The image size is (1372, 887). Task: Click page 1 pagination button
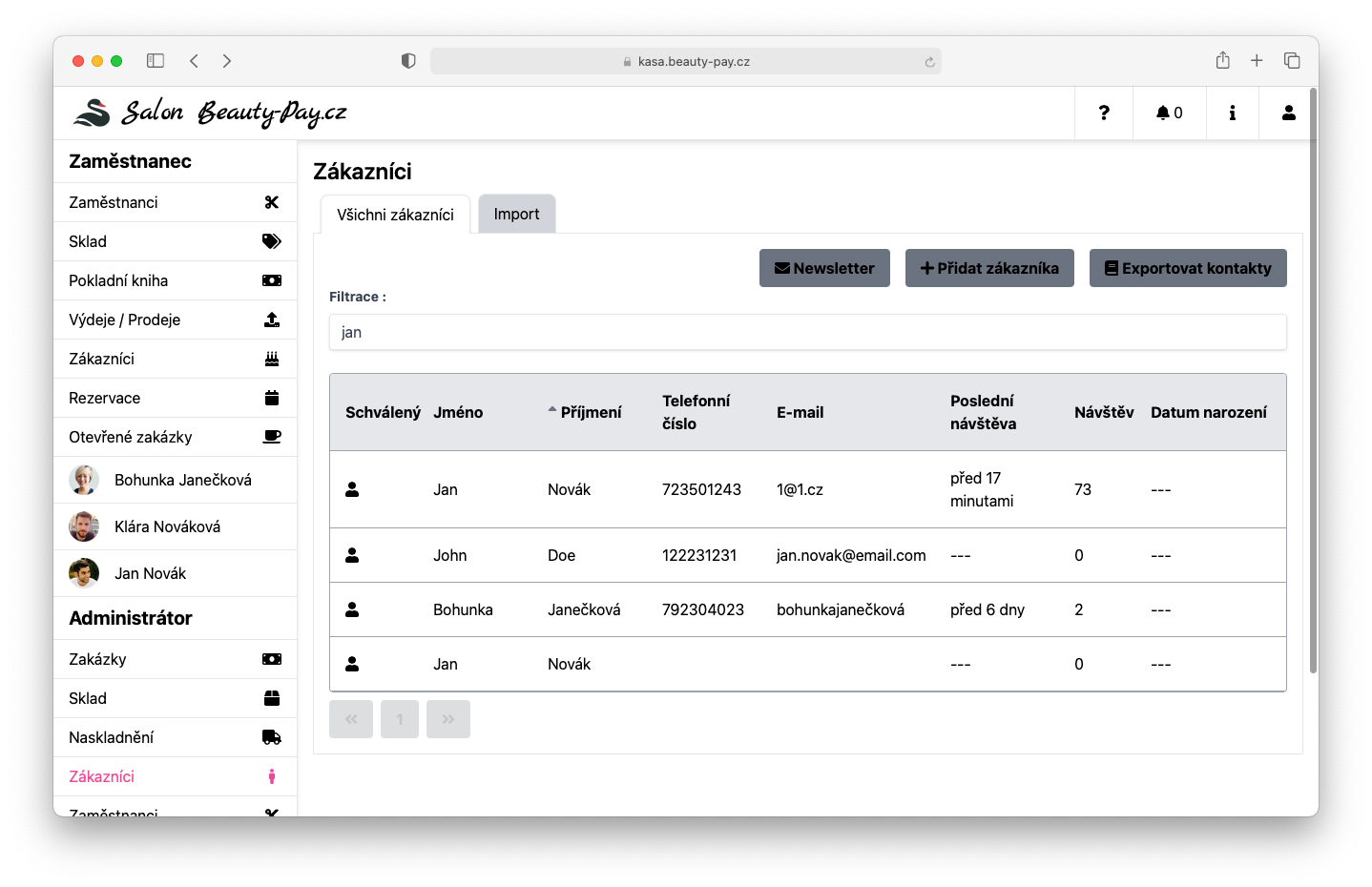pyautogui.click(x=400, y=719)
